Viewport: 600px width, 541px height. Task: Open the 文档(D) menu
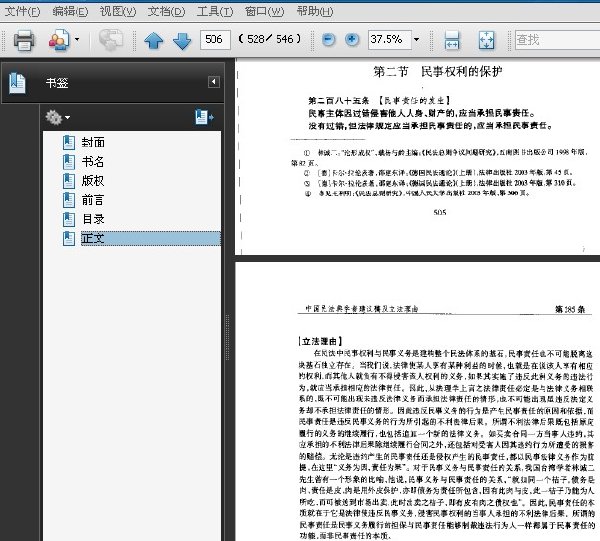[x=166, y=11]
